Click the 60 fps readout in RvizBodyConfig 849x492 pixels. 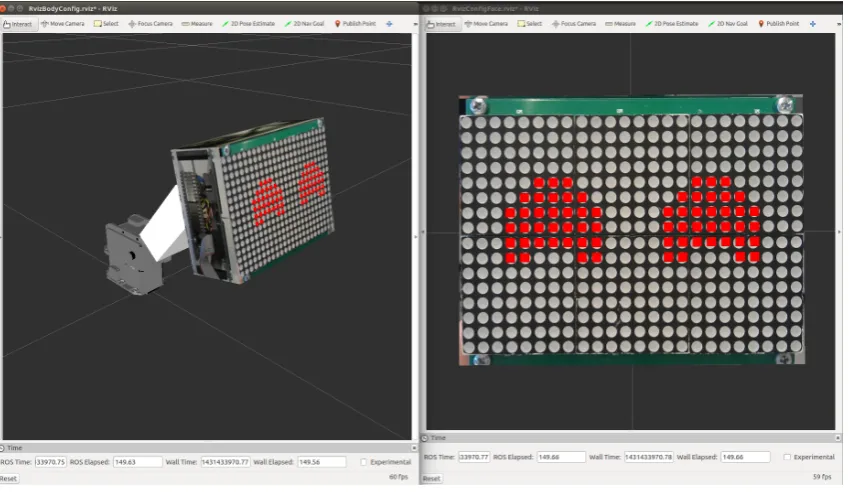pyautogui.click(x=399, y=477)
